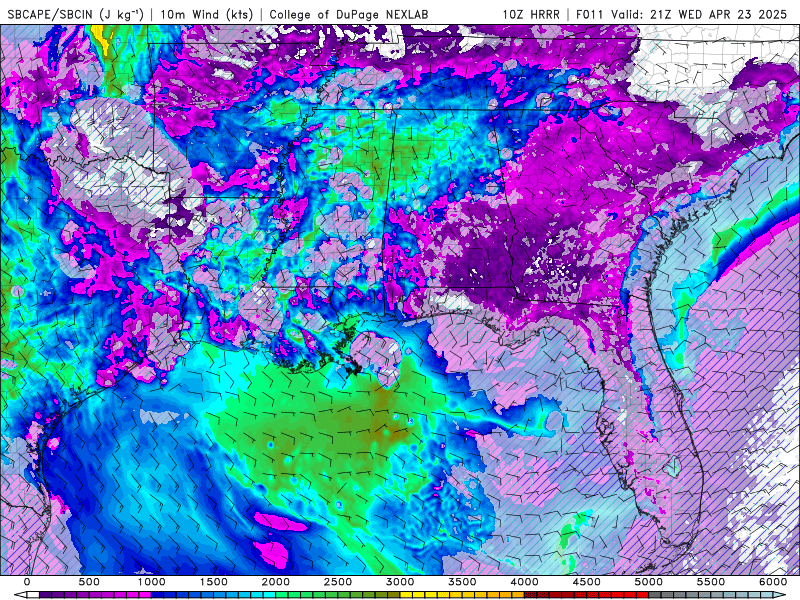This screenshot has width=800, height=600.
Task: Click the '3500' label on the color scale
Action: tap(463, 582)
